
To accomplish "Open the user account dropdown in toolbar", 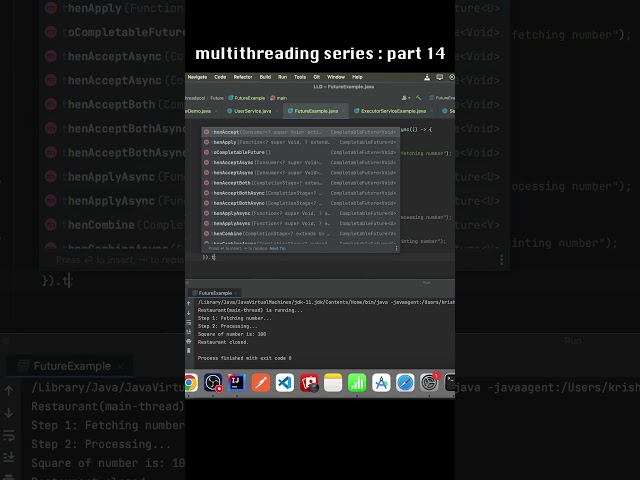I will pyautogui.click(x=405, y=98).
